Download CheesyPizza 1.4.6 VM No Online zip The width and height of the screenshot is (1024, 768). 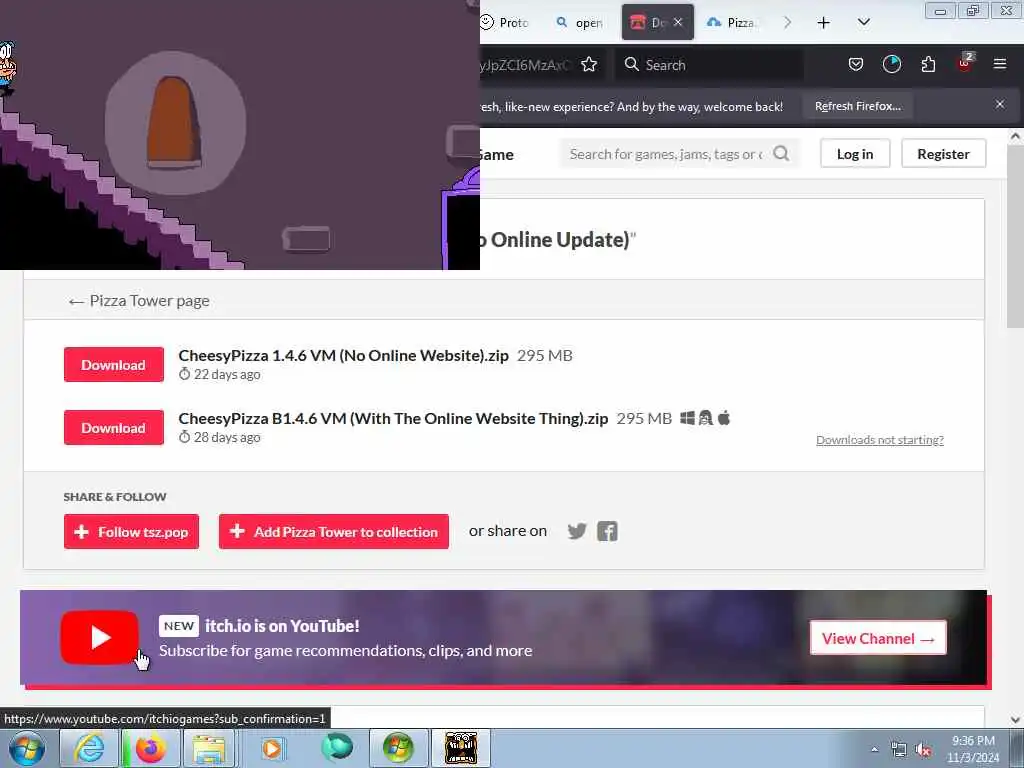(x=114, y=364)
